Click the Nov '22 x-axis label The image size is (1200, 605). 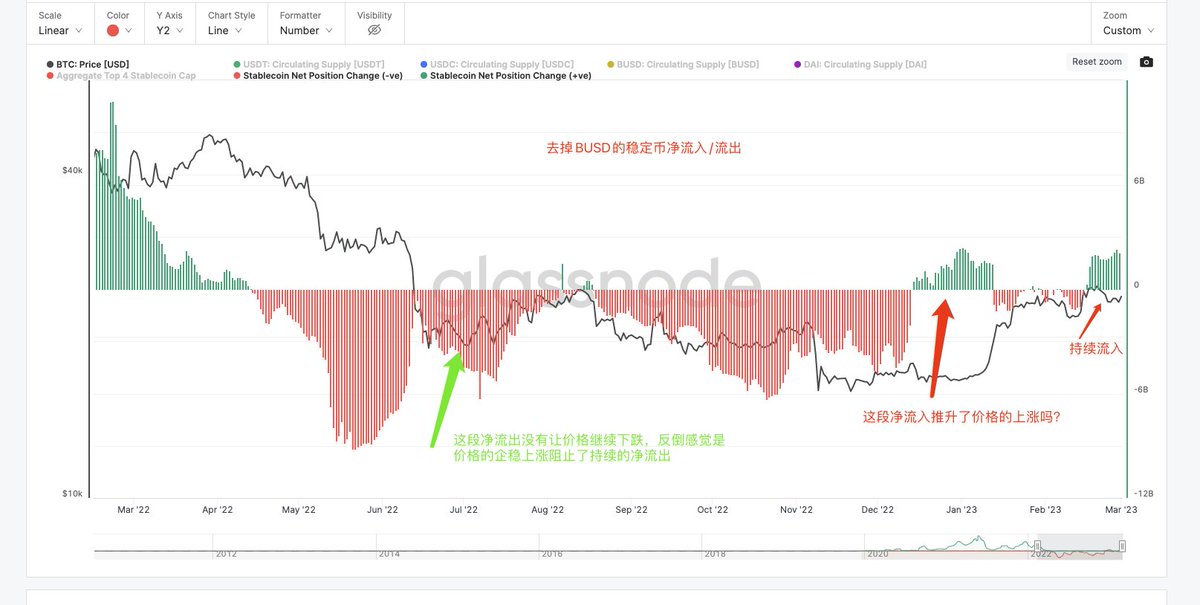tap(796, 510)
